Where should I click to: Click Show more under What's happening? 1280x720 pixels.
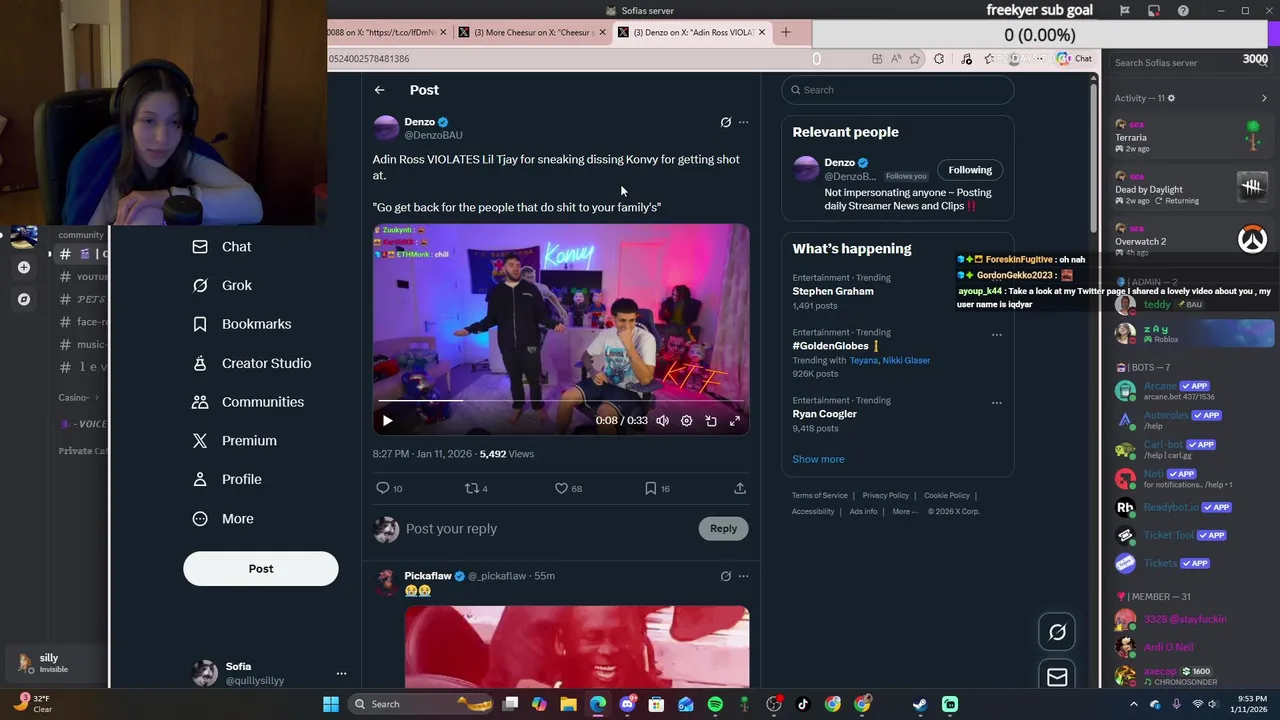point(818,459)
